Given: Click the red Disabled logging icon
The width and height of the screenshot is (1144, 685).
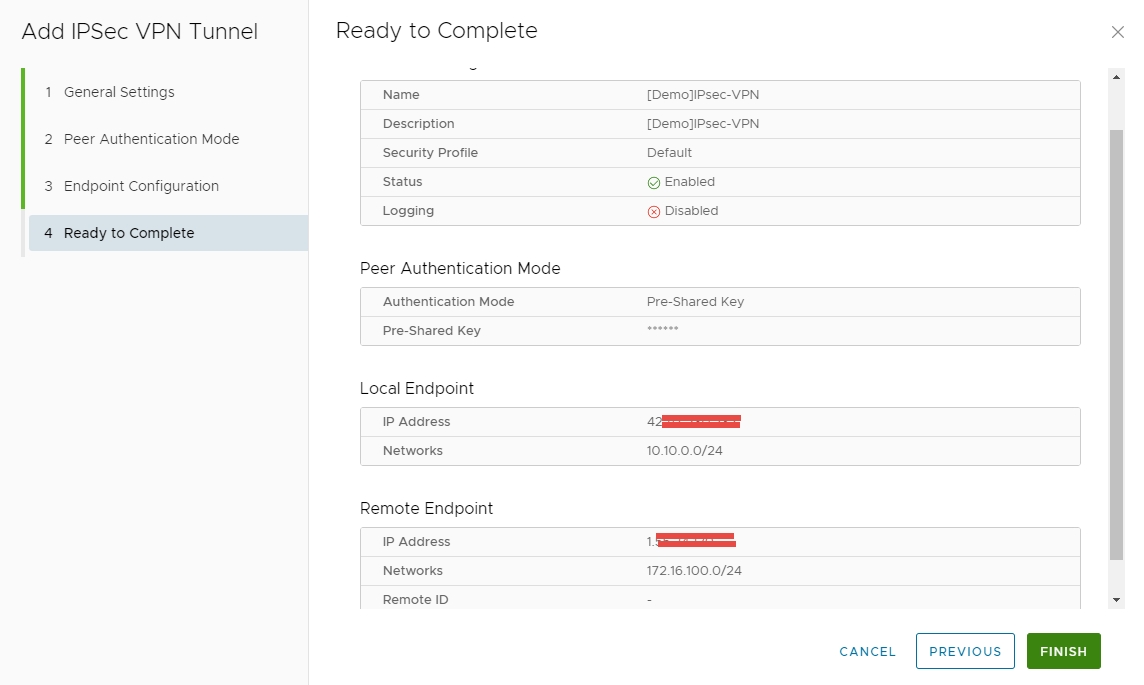Looking at the screenshot, I should pyautogui.click(x=654, y=212).
